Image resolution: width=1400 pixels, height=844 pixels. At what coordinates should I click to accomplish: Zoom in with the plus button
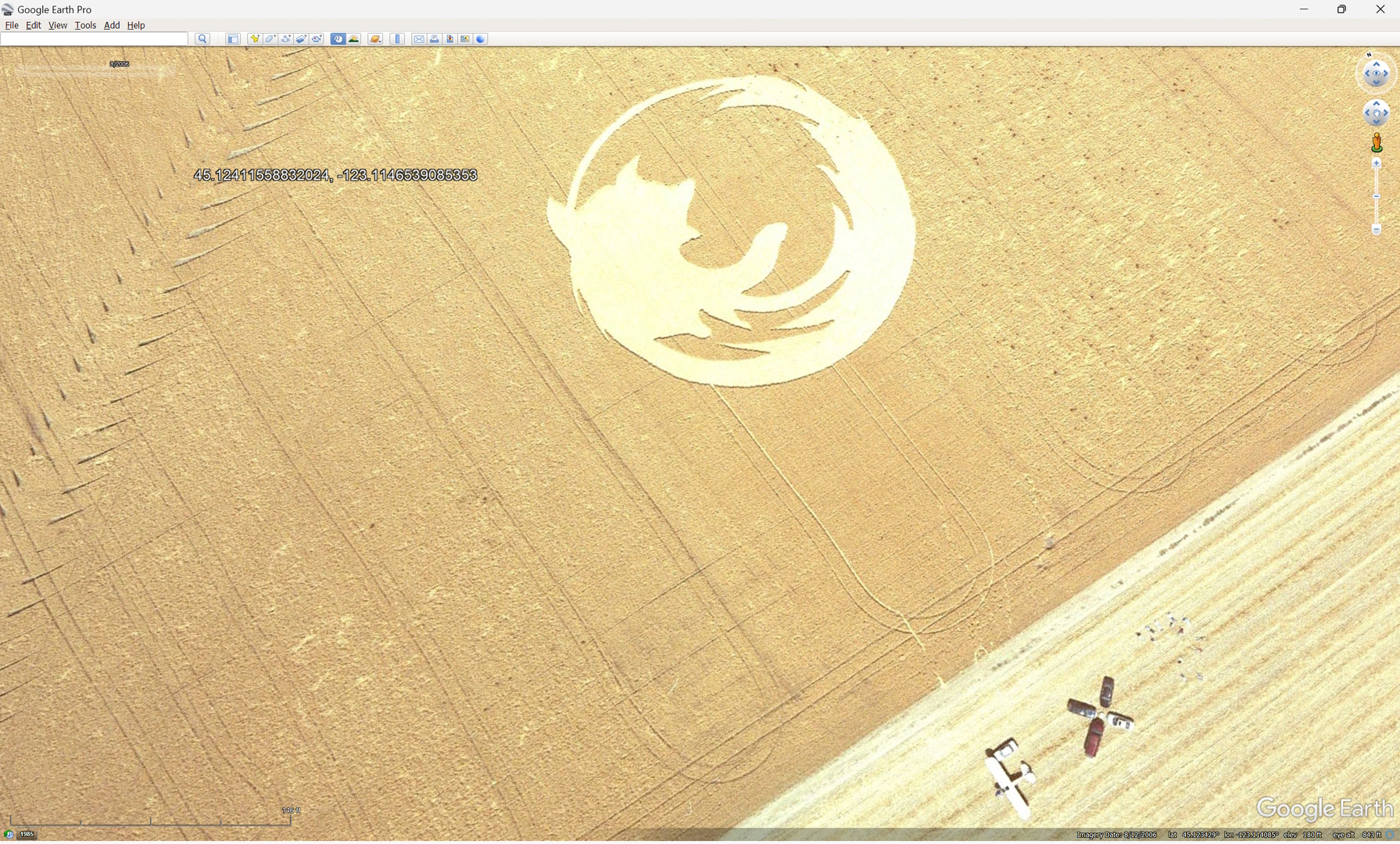click(x=1377, y=163)
